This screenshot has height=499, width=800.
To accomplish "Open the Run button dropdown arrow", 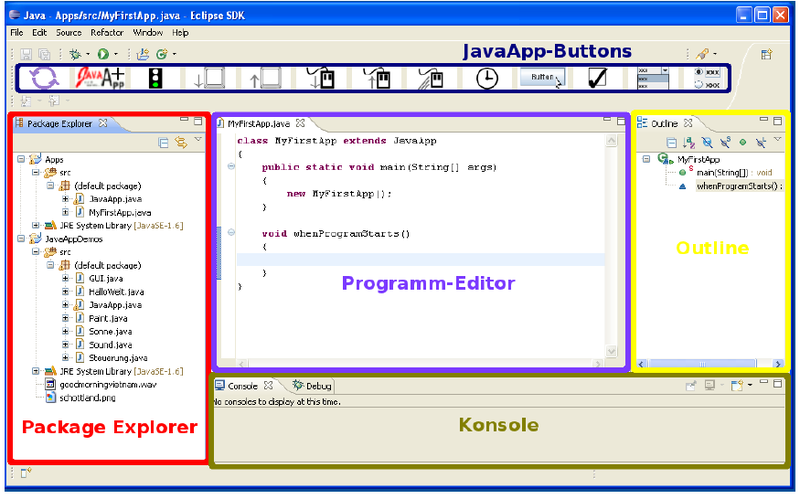I will coord(116,54).
